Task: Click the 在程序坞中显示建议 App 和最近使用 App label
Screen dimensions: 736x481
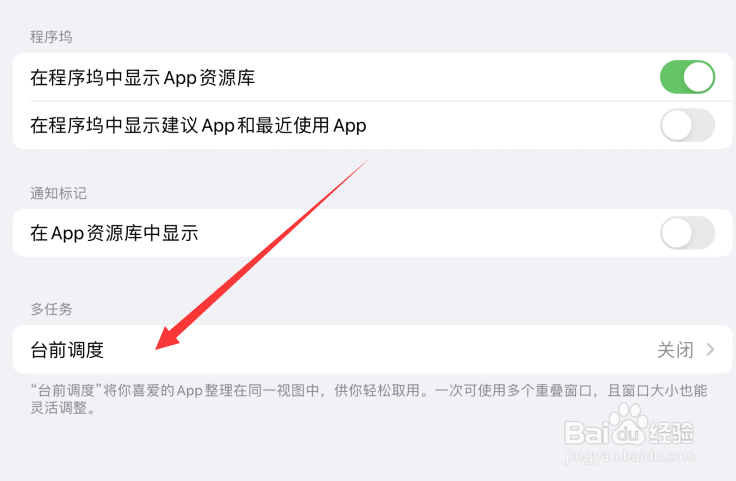Action: click(x=198, y=125)
